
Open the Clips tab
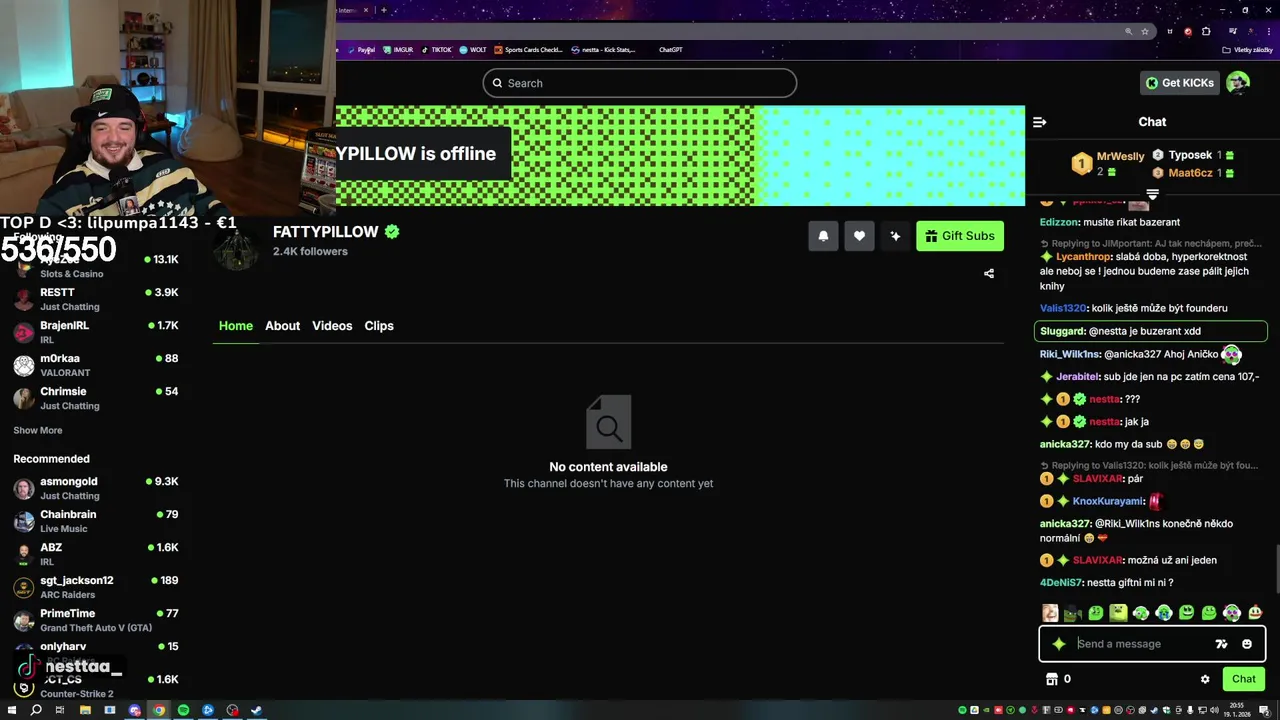coord(379,326)
